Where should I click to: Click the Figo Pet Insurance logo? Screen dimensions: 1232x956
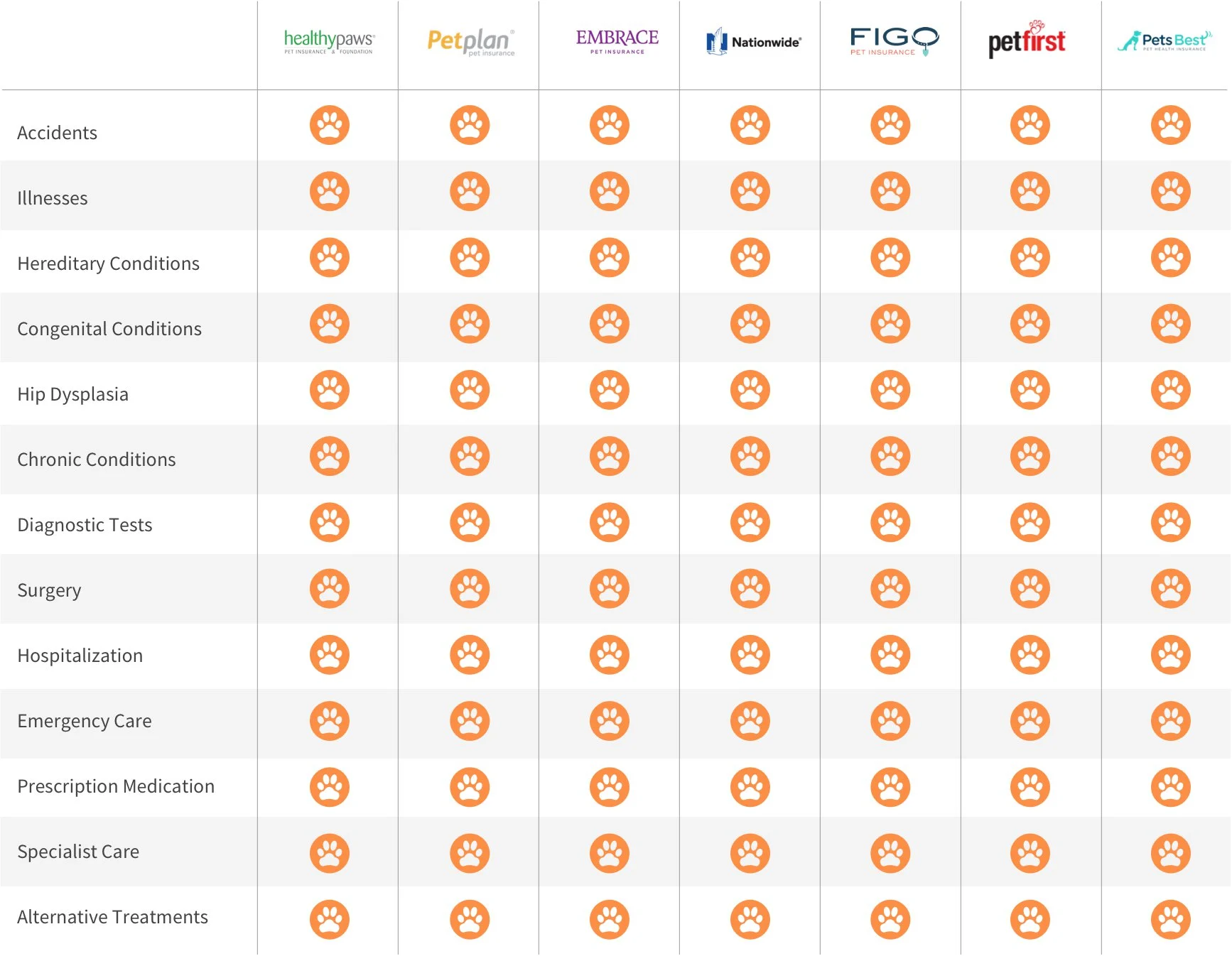coord(894,41)
